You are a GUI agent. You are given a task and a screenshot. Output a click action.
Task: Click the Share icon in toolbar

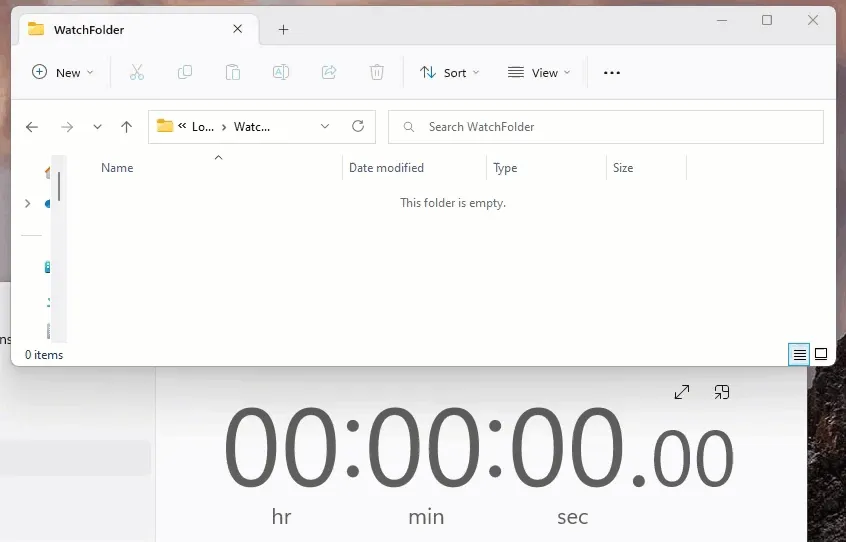point(329,72)
